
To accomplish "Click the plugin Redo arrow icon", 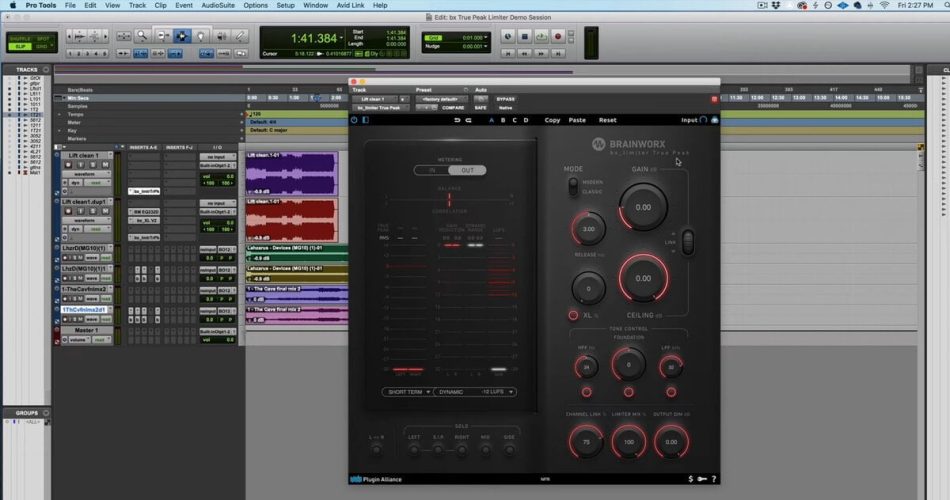I will [468, 120].
